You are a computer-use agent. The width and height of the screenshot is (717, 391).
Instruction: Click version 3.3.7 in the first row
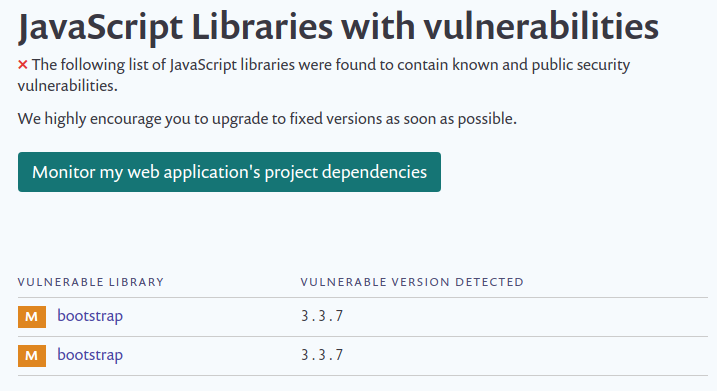point(322,316)
